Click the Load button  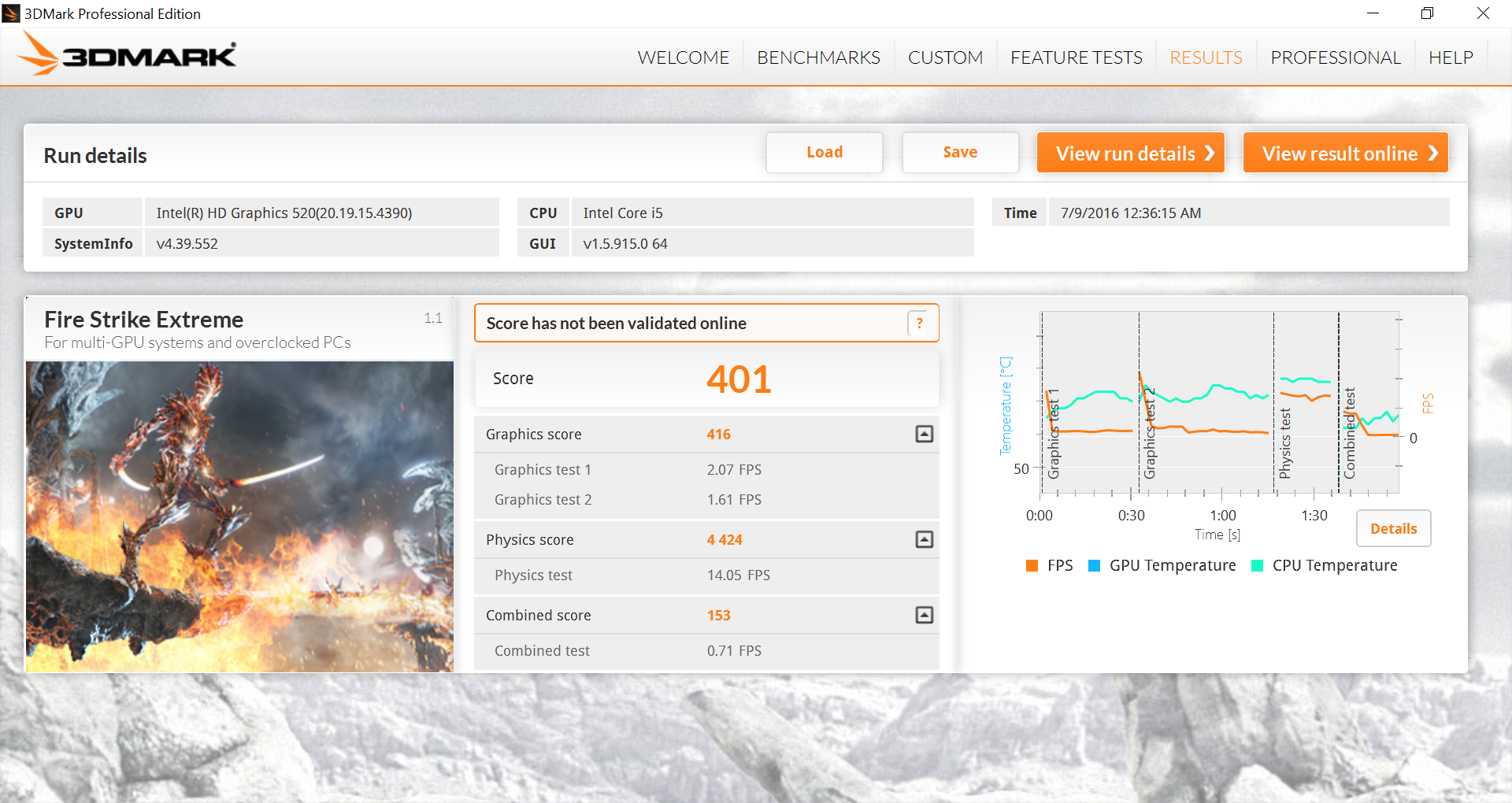[x=825, y=152]
